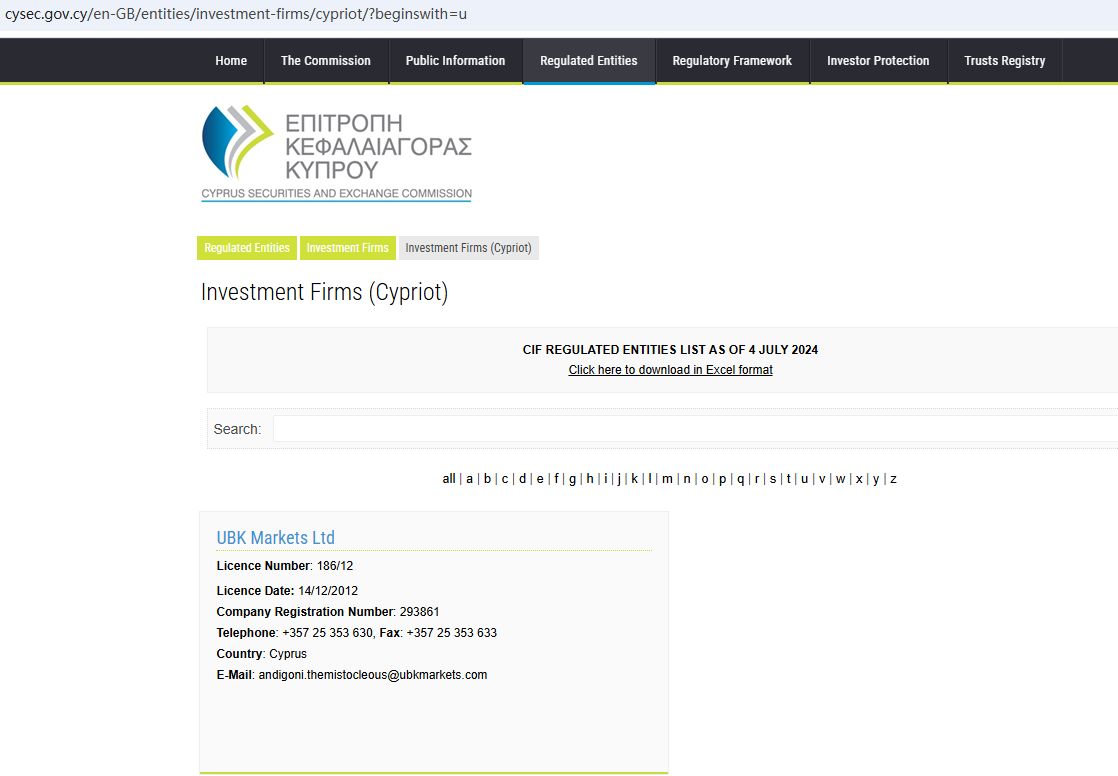Click the Licence Date 14/12/2012 text
1118x776 pixels.
click(287, 591)
